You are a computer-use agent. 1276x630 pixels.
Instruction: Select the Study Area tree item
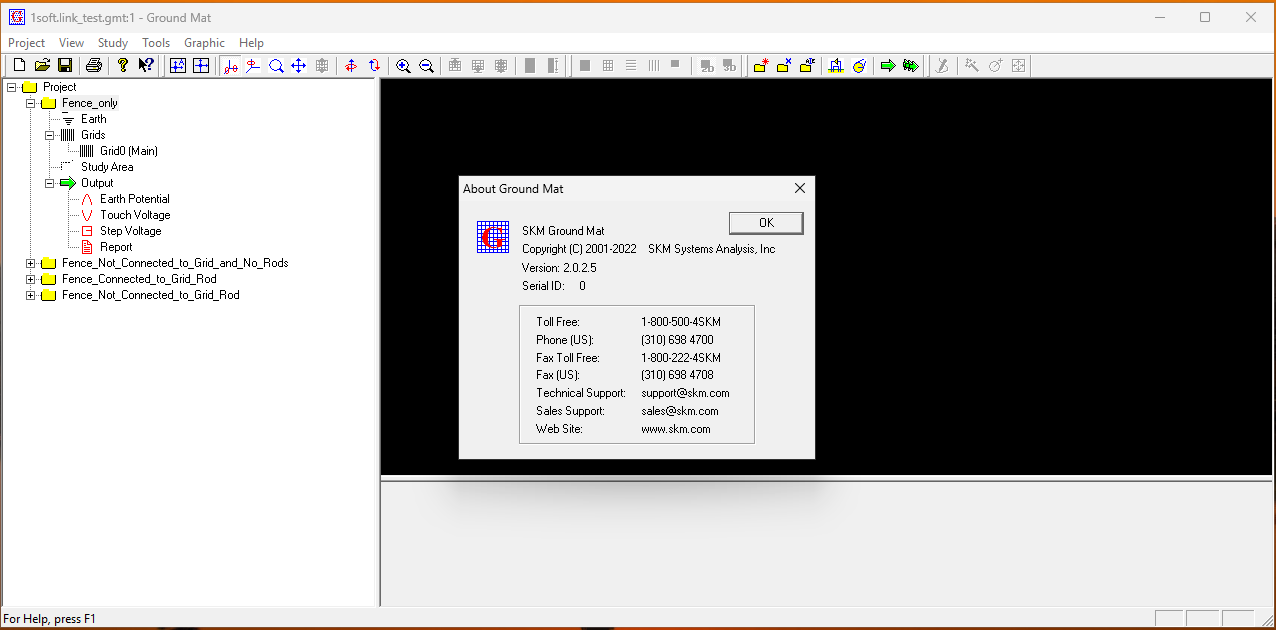tap(107, 167)
